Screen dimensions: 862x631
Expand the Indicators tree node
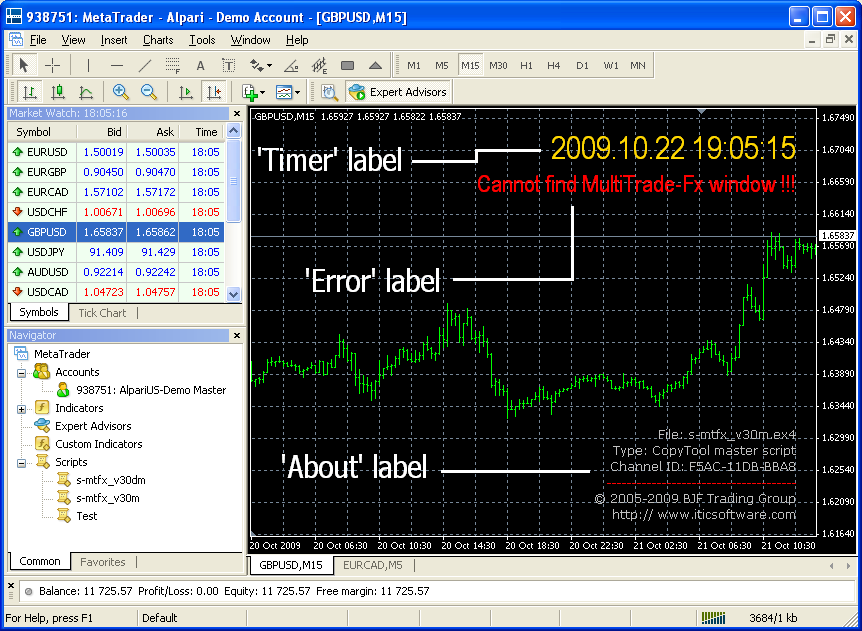21,408
